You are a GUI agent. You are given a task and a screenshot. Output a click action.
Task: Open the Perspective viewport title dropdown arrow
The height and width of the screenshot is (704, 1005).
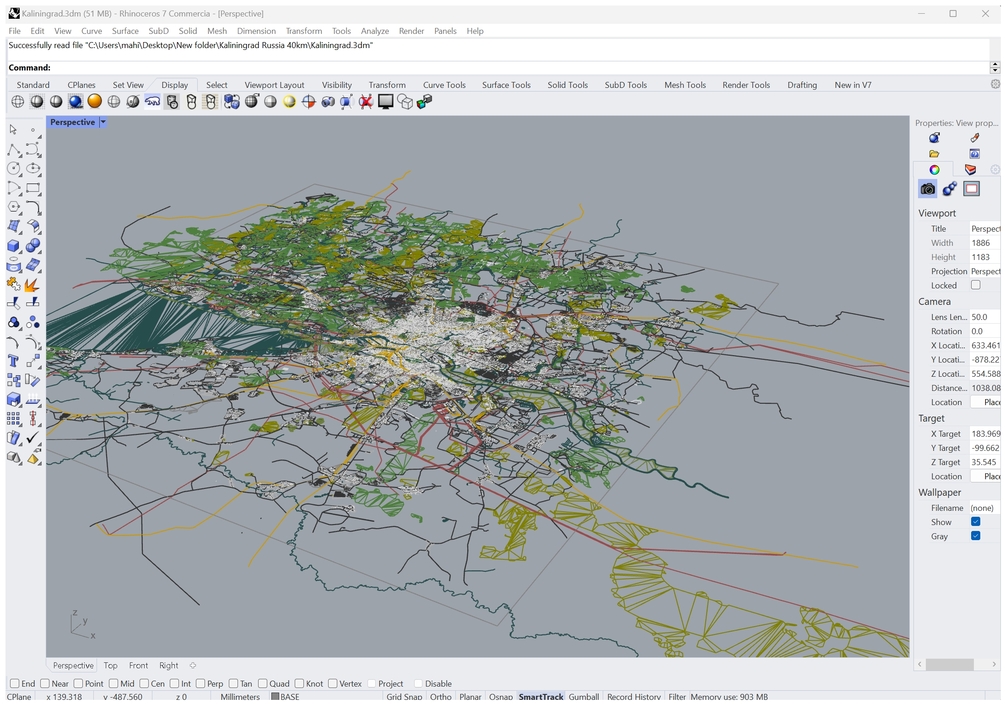tap(103, 122)
